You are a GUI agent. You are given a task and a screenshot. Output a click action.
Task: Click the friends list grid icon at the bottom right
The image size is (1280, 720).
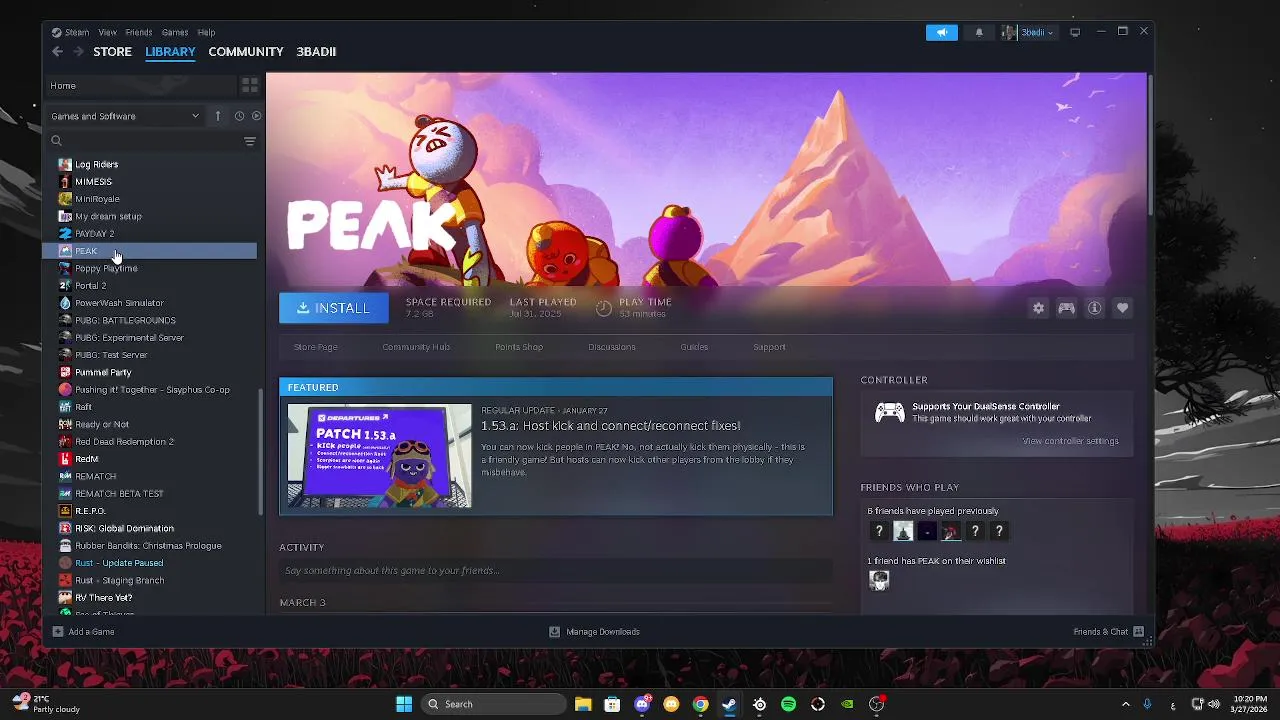(x=1138, y=632)
